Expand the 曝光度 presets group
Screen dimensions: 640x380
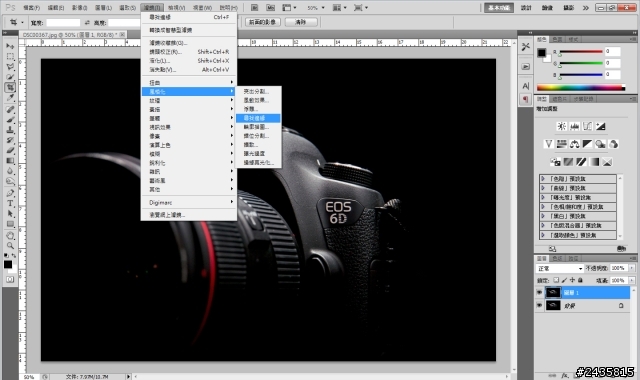click(x=543, y=198)
